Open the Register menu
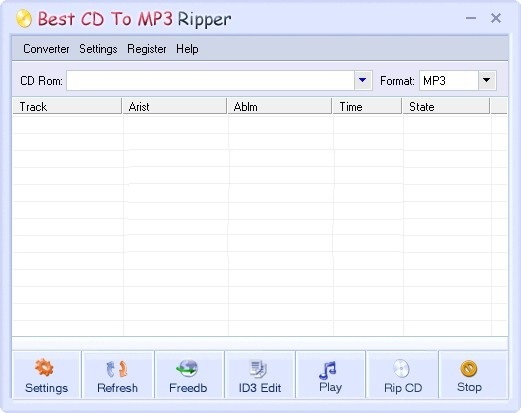This screenshot has height=413, width=521. point(147,49)
